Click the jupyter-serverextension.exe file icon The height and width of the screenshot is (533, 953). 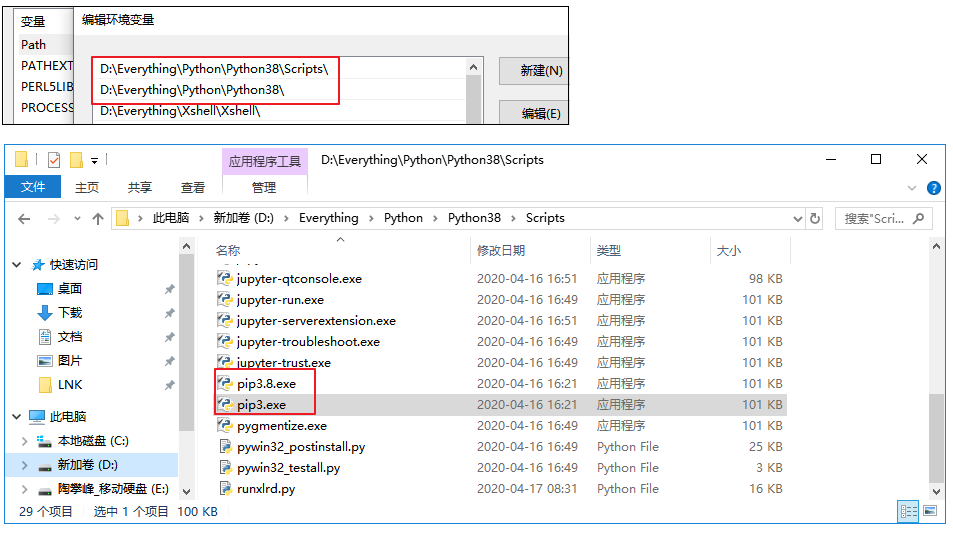[x=225, y=320]
